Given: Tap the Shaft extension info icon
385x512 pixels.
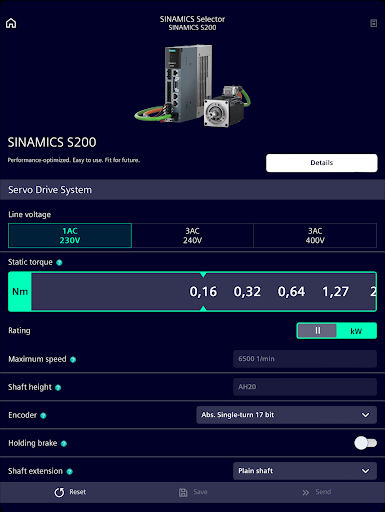Looking at the screenshot, I should click(70, 471).
